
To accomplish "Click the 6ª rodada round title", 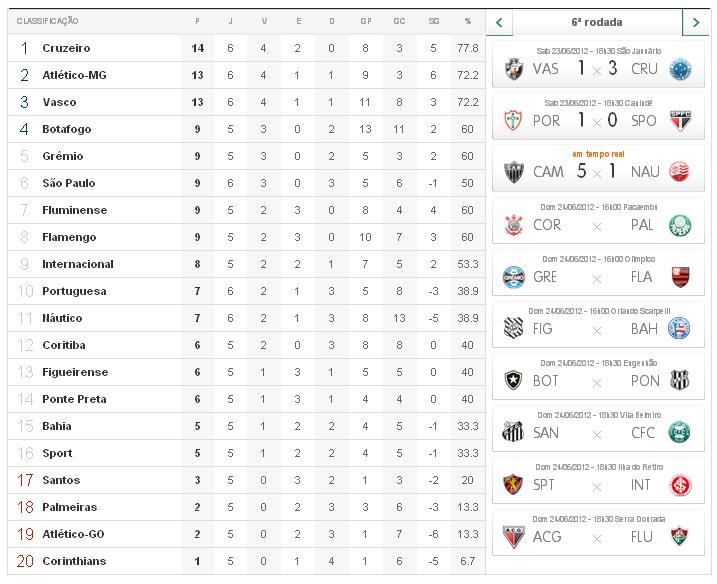I will click(597, 21).
